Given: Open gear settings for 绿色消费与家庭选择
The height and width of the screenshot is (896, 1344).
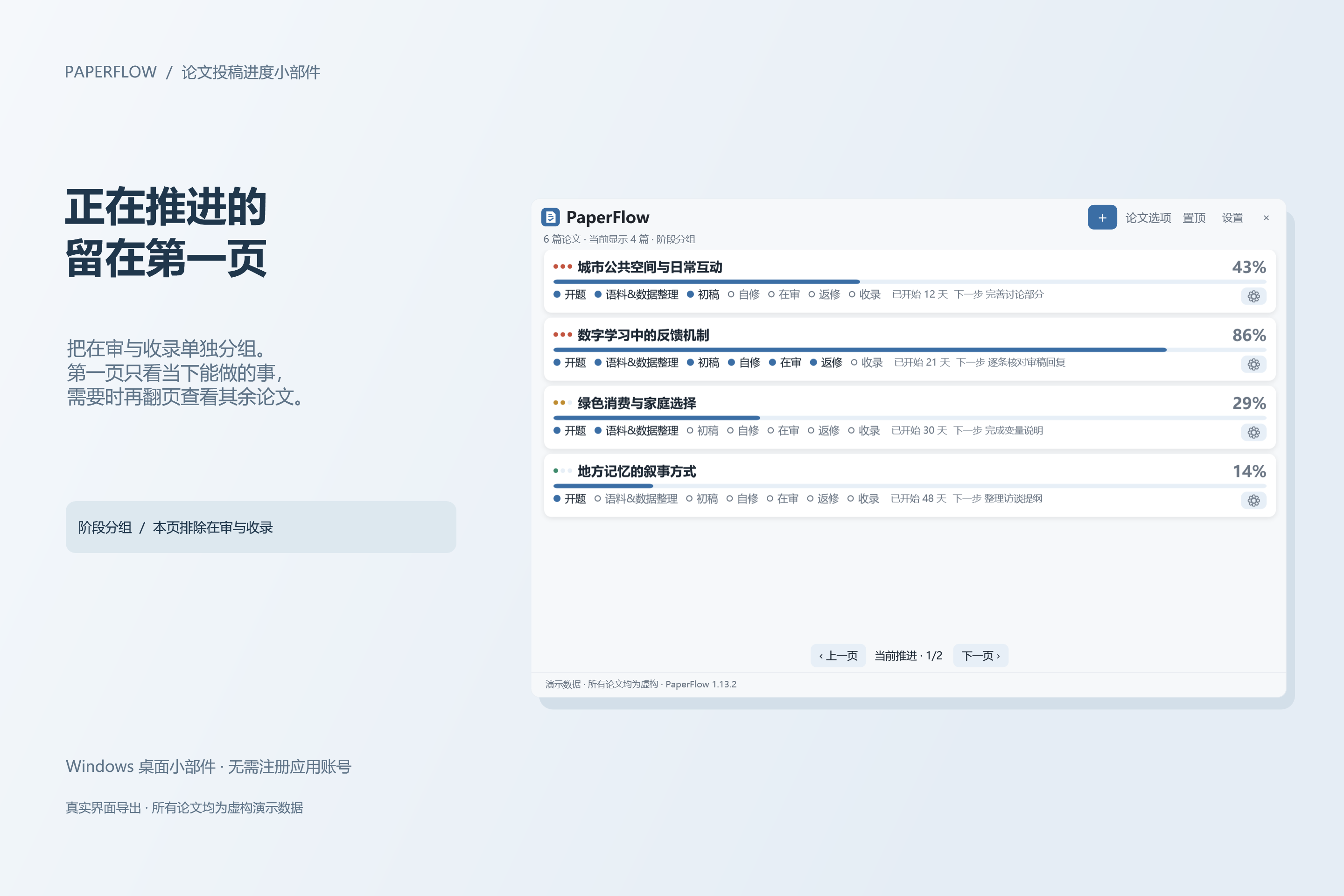Looking at the screenshot, I should pyautogui.click(x=1254, y=432).
